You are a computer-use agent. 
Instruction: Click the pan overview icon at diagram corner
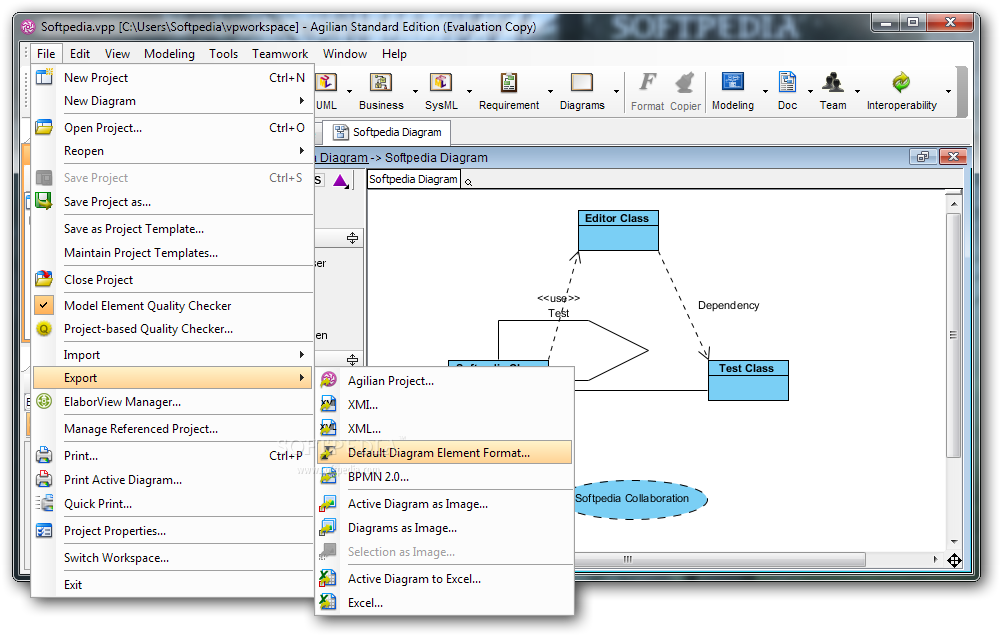[x=954, y=561]
